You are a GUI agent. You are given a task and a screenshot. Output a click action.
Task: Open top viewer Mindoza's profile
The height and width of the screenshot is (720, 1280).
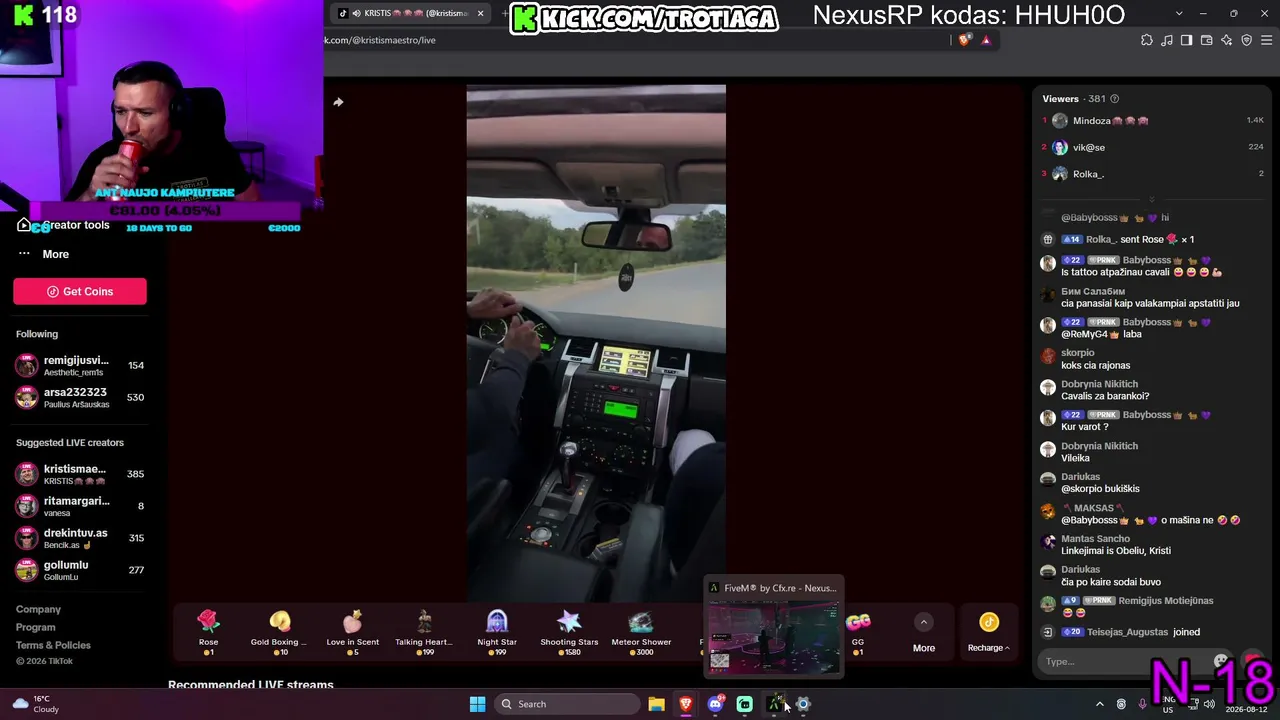tap(1110, 121)
